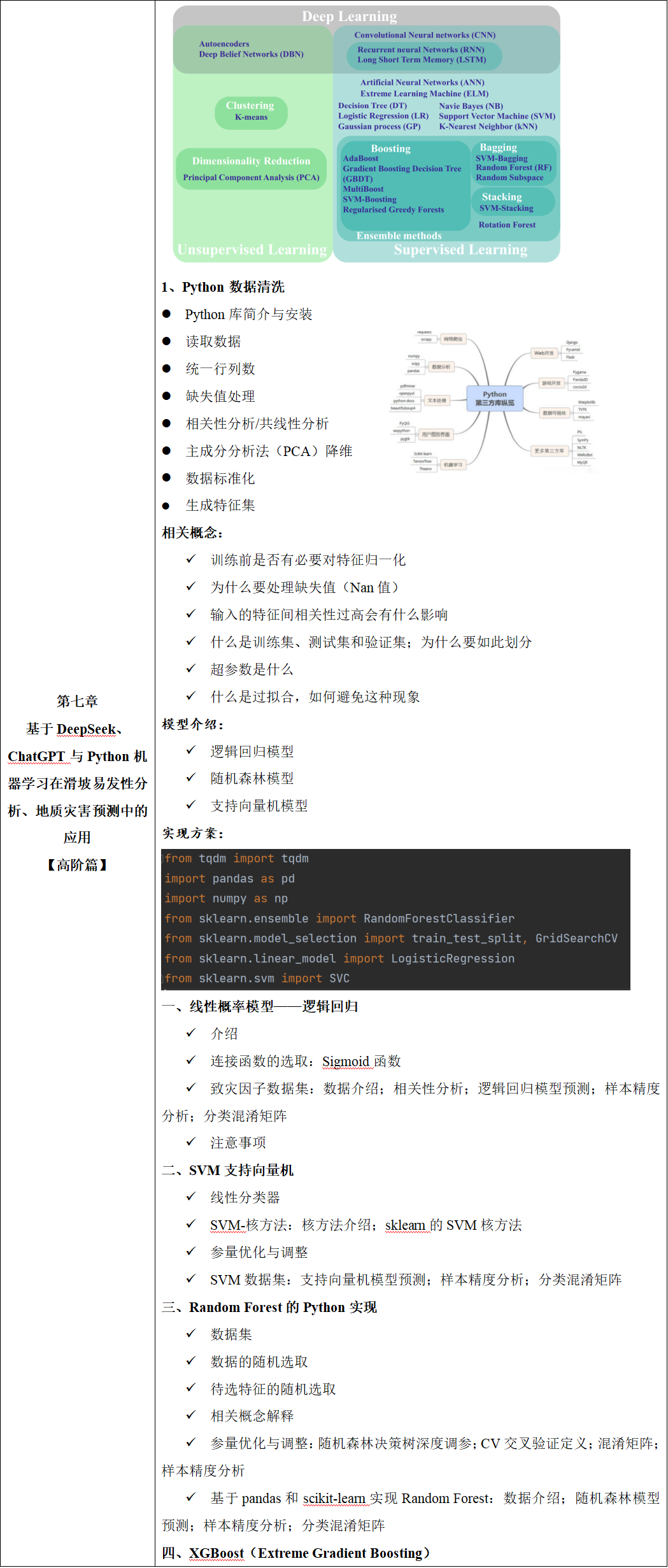The image size is (668, 1568).
Task: Click bullet '生成特征集'
Action: (x=220, y=505)
